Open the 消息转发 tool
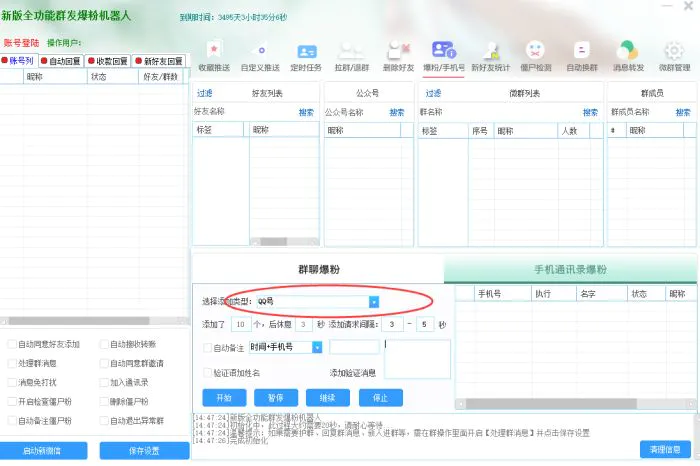Image resolution: width=700 pixels, height=466 pixels. coord(628,56)
